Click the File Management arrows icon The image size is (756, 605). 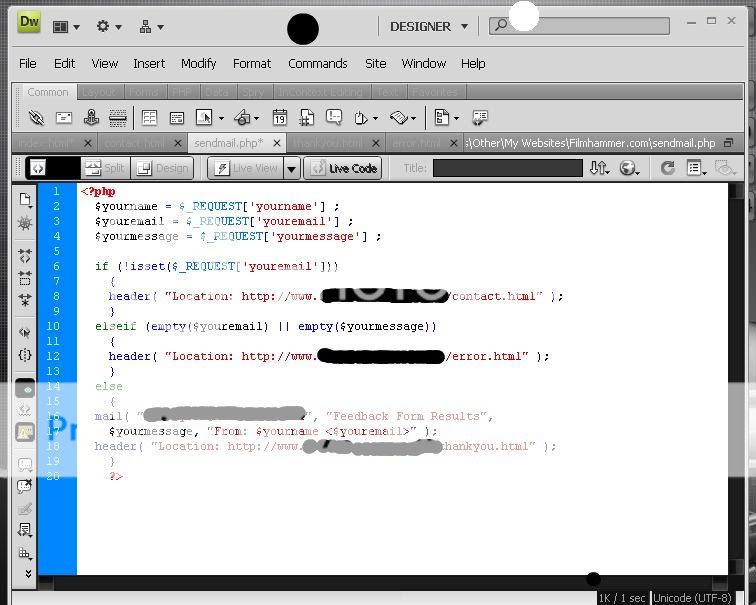(x=599, y=168)
